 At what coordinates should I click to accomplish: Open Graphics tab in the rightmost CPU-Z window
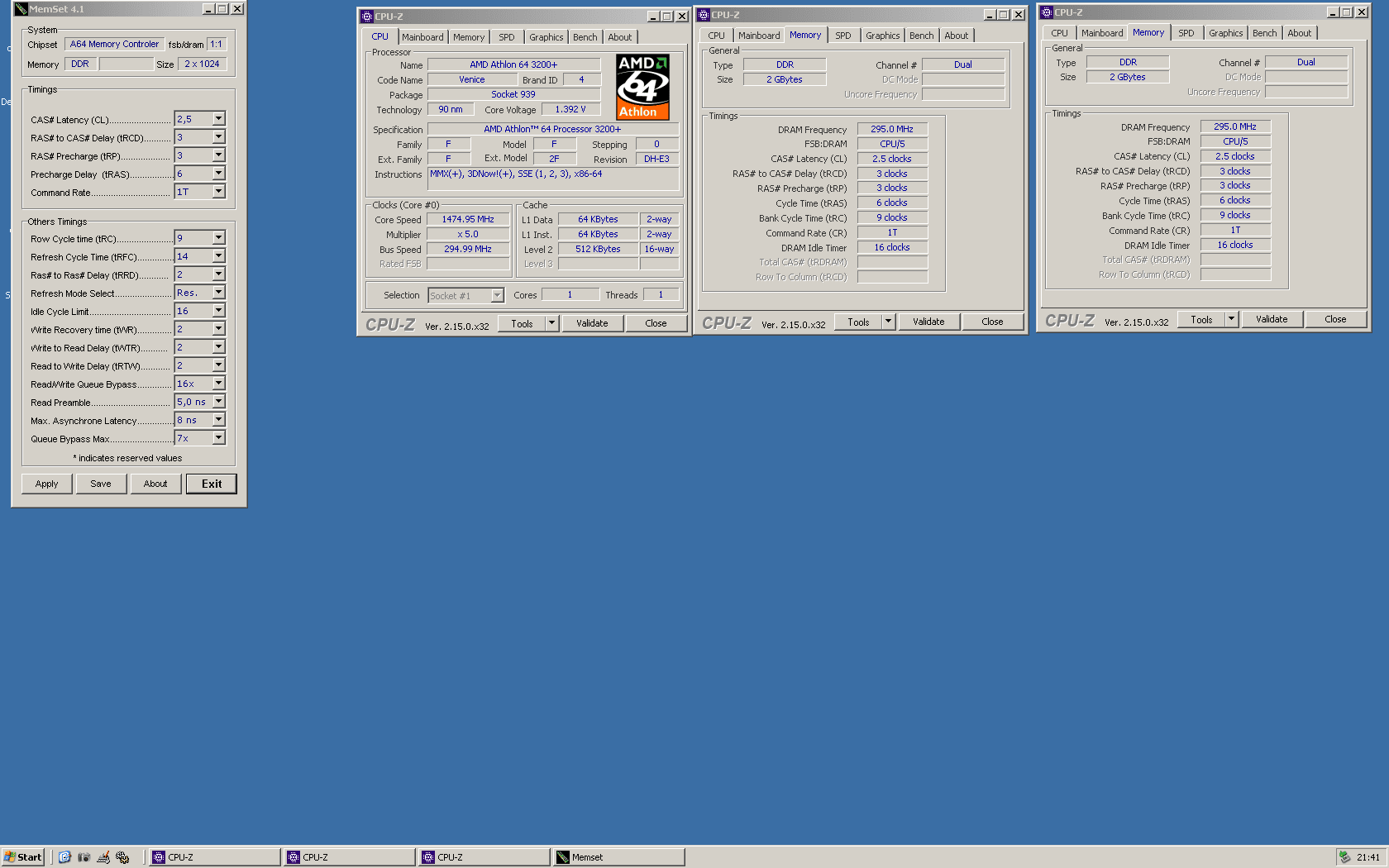[1226, 33]
